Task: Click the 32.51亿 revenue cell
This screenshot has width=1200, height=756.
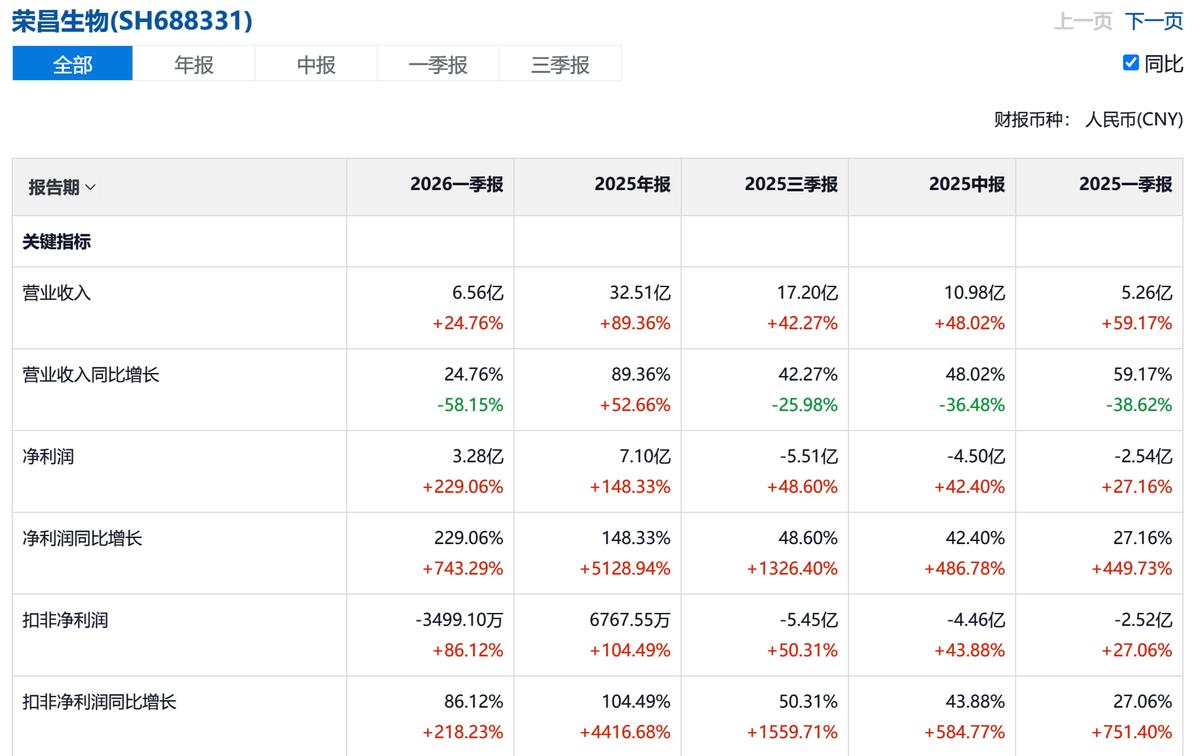Action: [x=641, y=293]
